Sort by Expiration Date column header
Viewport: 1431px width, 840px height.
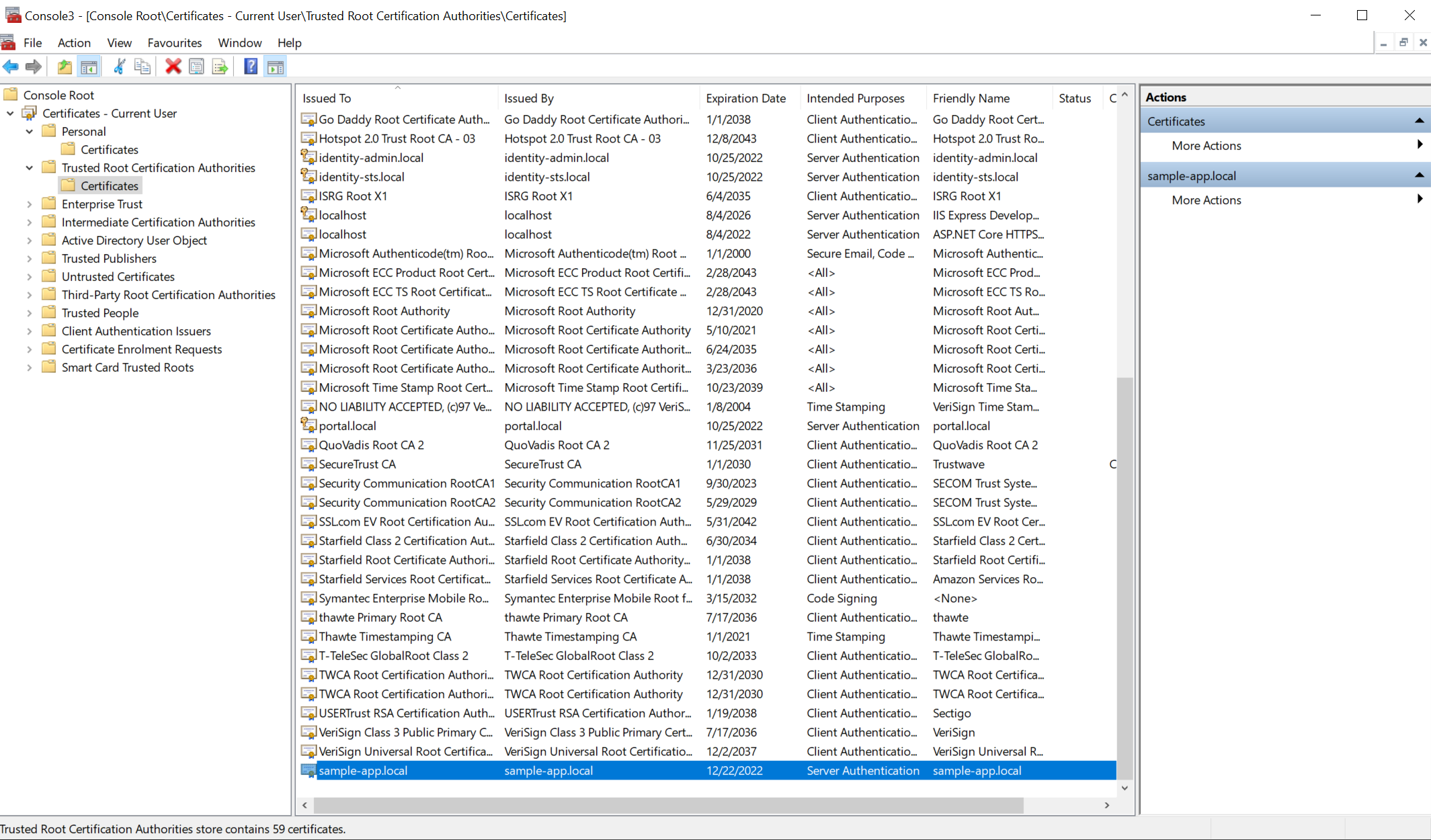(745, 98)
